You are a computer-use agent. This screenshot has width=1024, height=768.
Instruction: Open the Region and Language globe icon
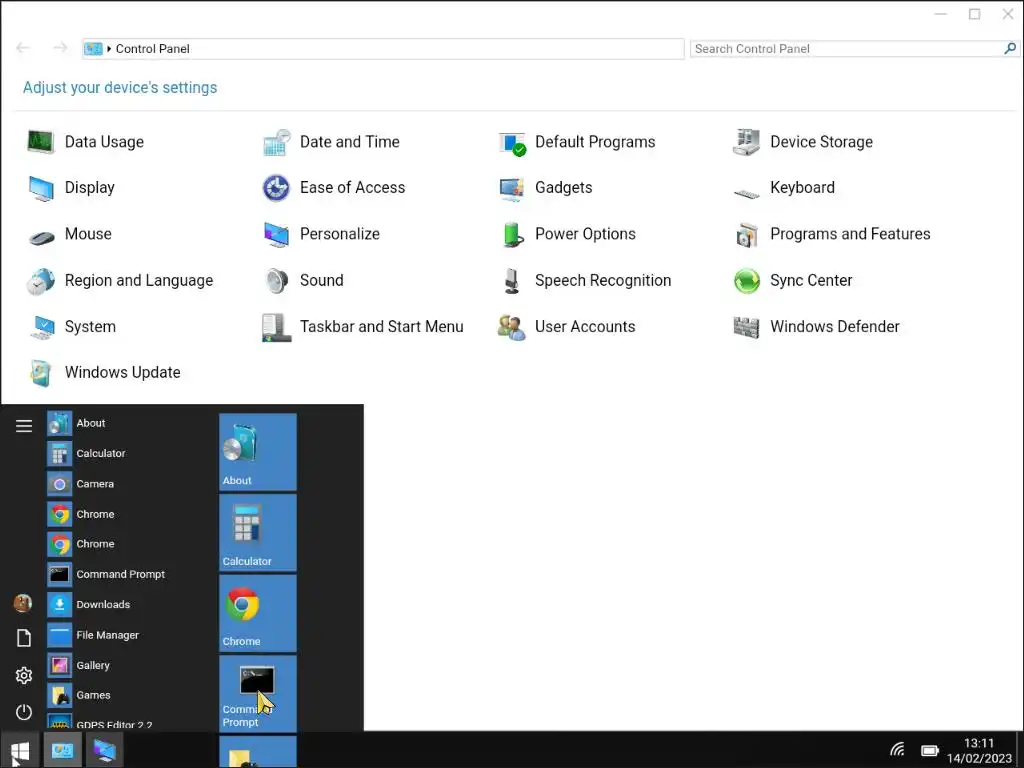pyautogui.click(x=40, y=281)
